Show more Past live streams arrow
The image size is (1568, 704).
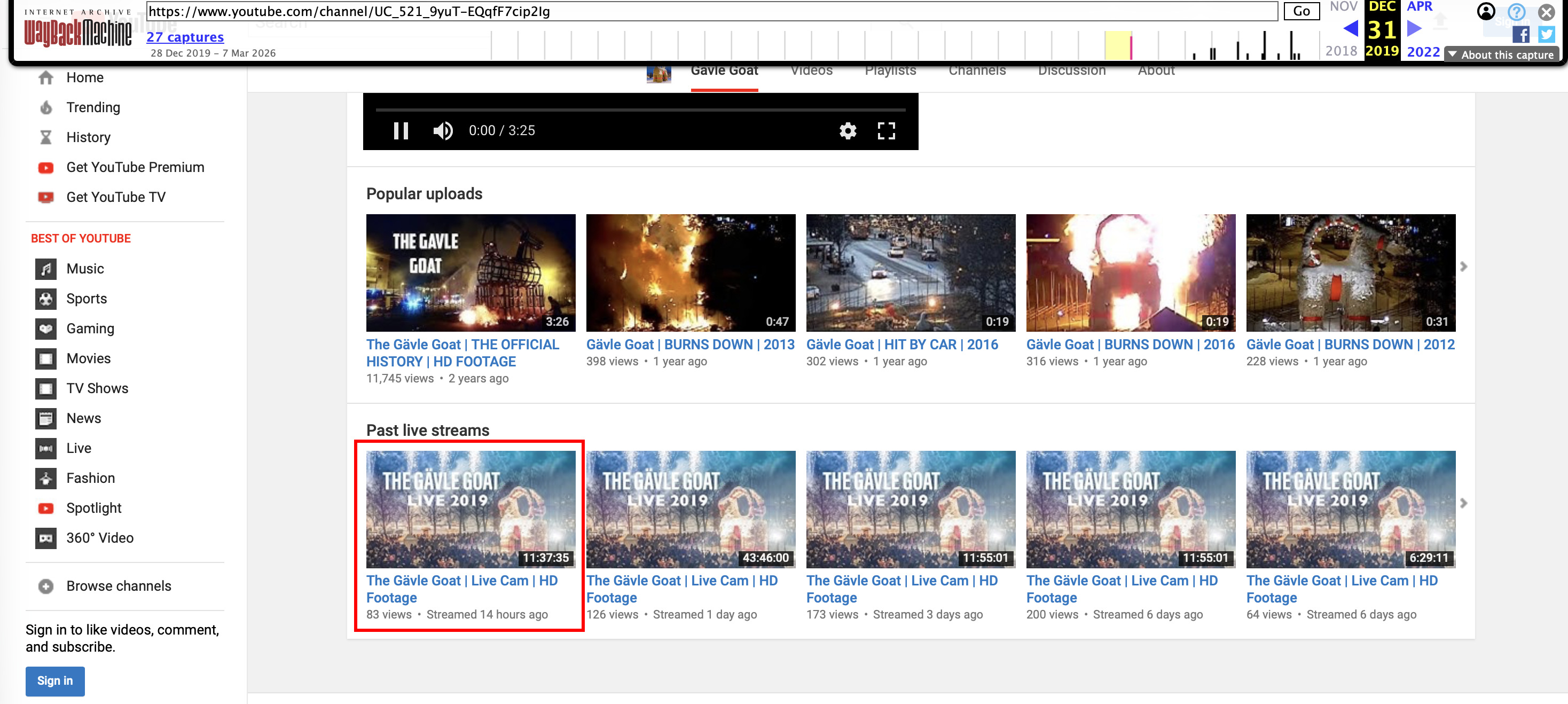1463,503
